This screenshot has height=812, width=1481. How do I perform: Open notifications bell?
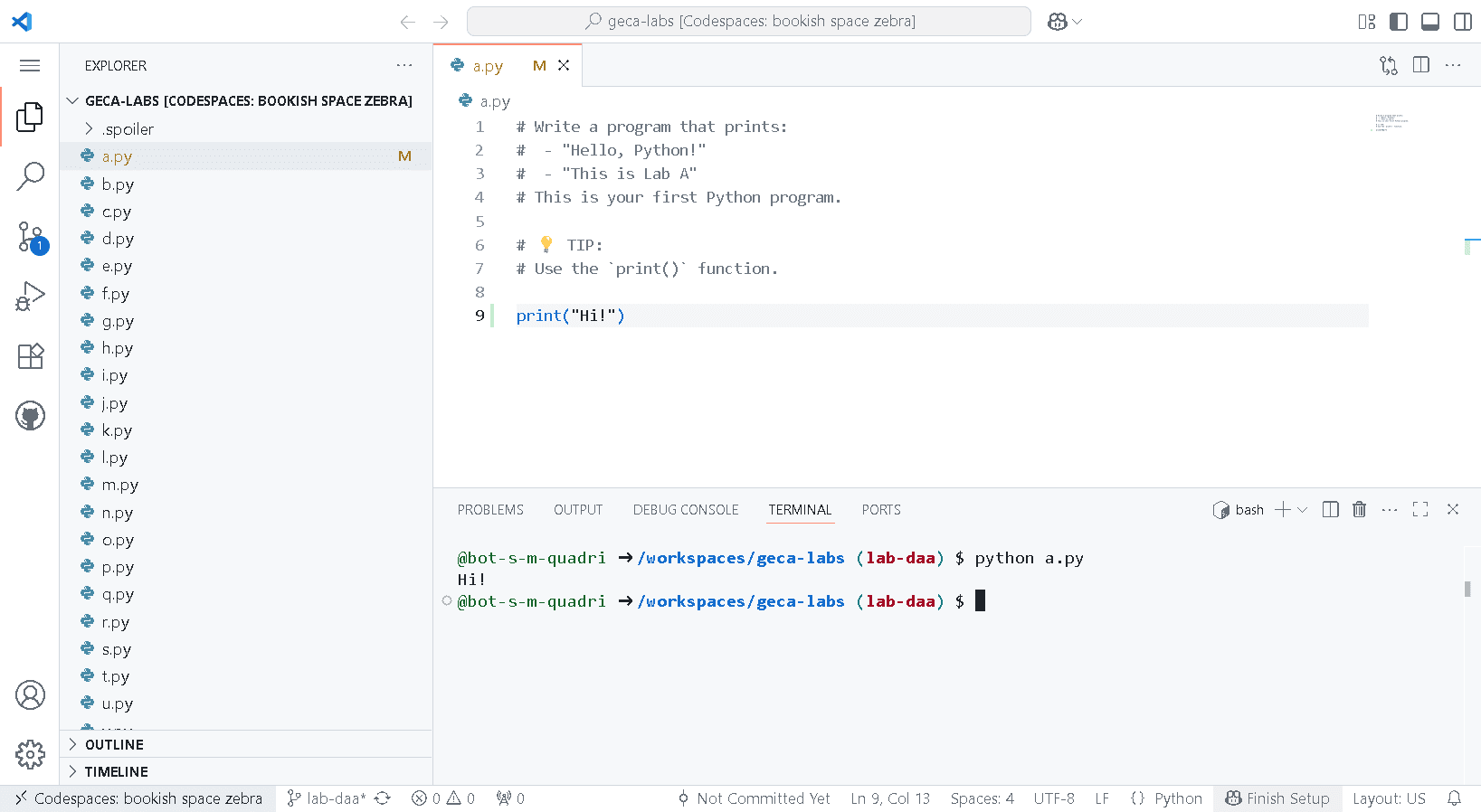click(x=1454, y=798)
